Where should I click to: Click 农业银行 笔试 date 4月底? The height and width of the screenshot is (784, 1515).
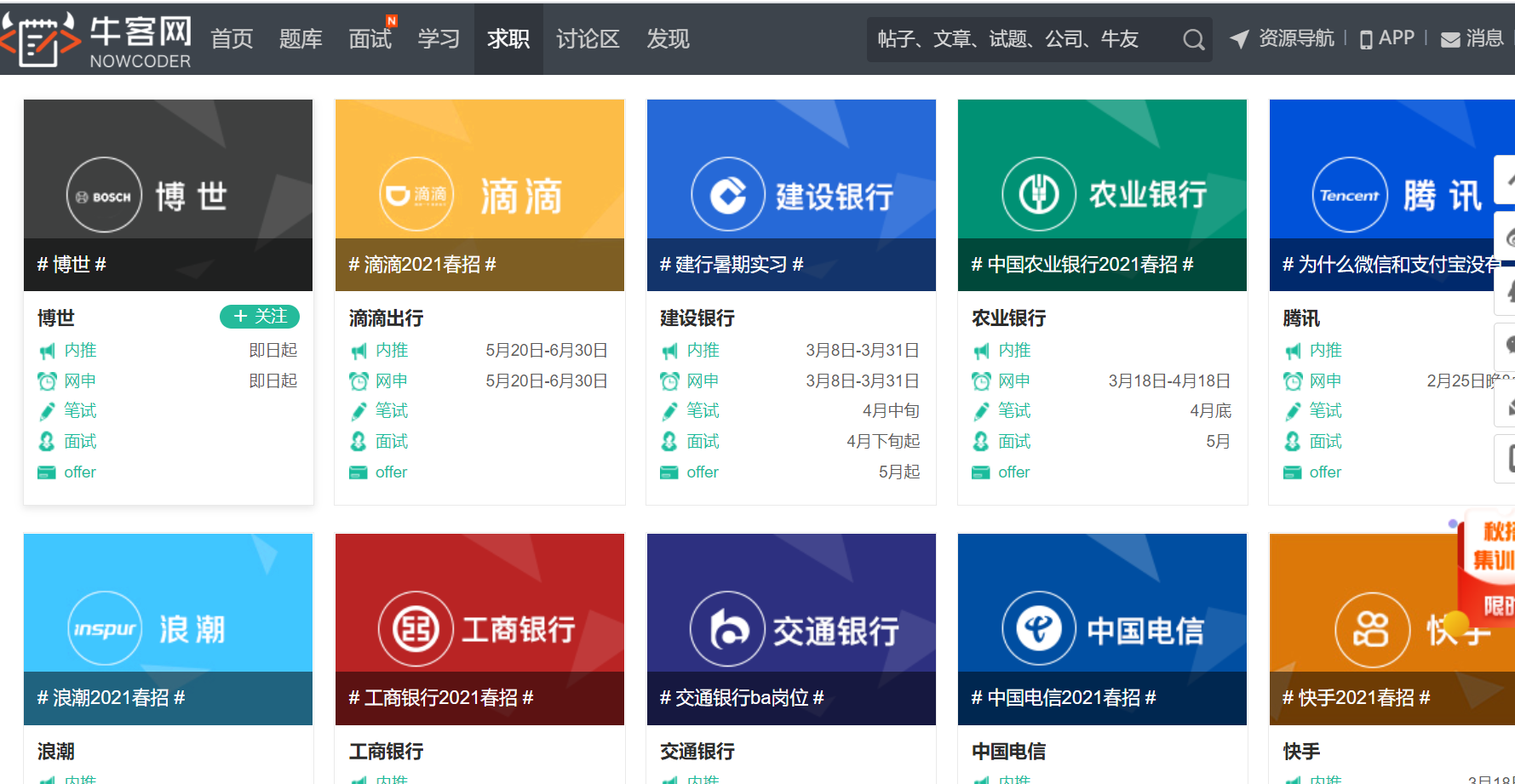1210,411
